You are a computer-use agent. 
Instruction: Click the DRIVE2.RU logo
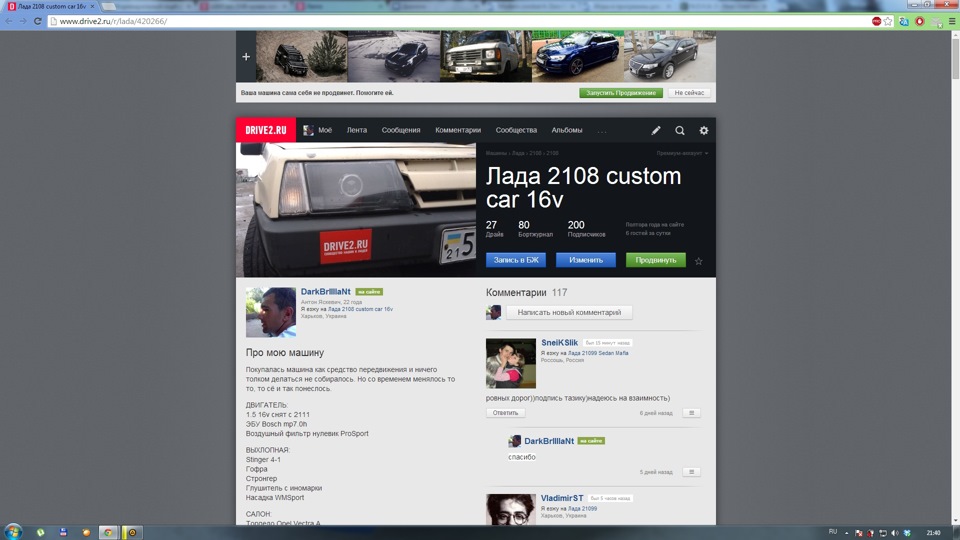click(266, 130)
